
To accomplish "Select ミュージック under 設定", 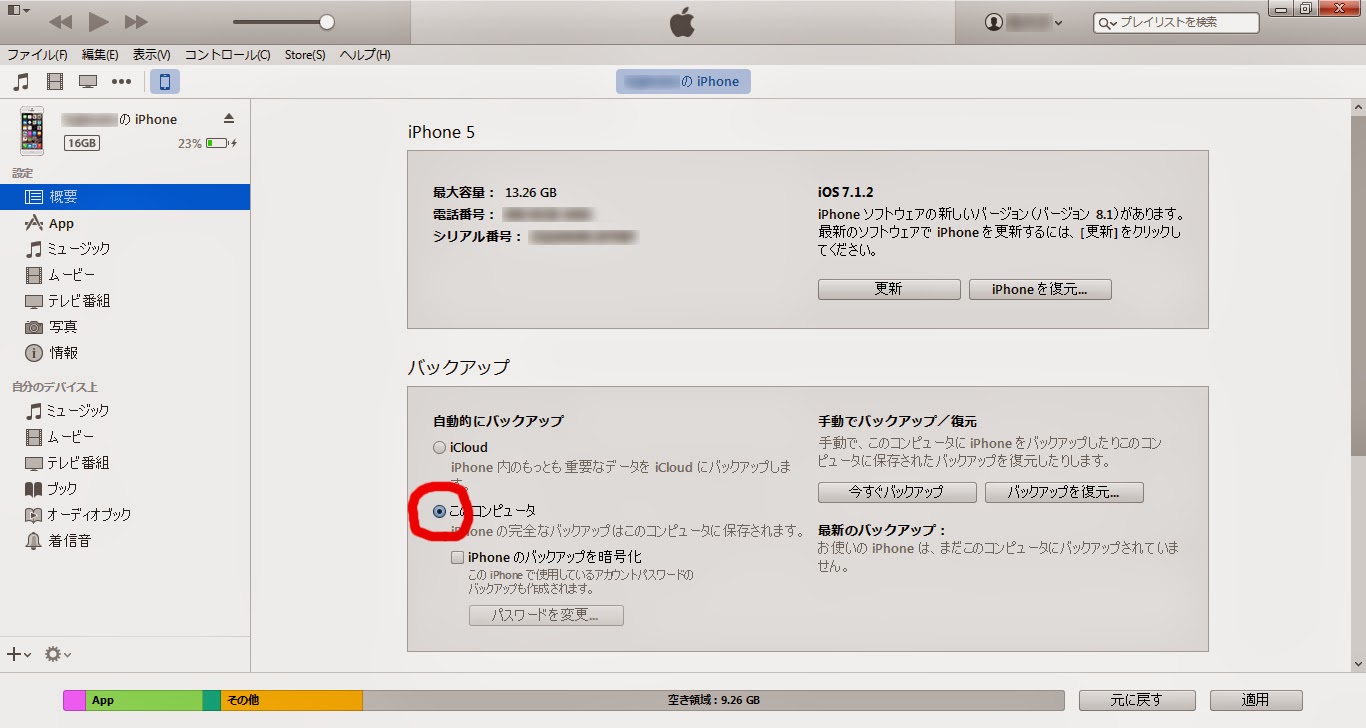I will [125, 249].
